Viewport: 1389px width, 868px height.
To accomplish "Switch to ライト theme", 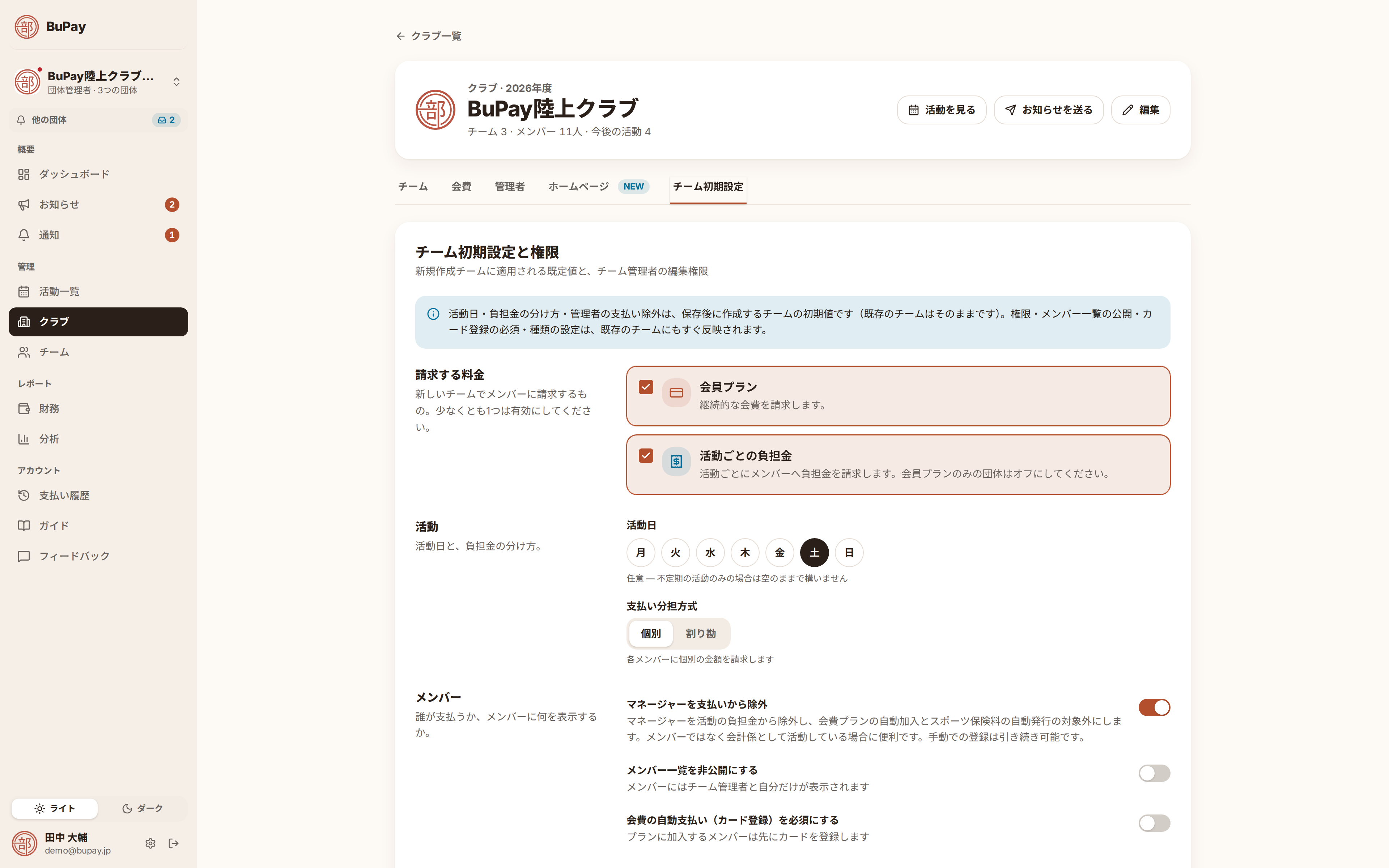I will click(55, 808).
